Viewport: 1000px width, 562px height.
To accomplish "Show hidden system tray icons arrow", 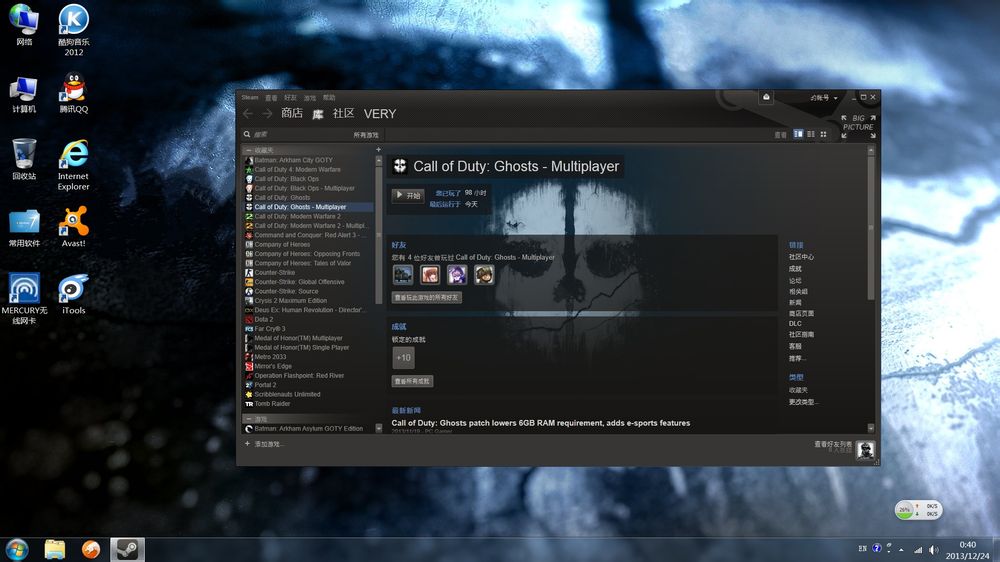I will pos(901,549).
